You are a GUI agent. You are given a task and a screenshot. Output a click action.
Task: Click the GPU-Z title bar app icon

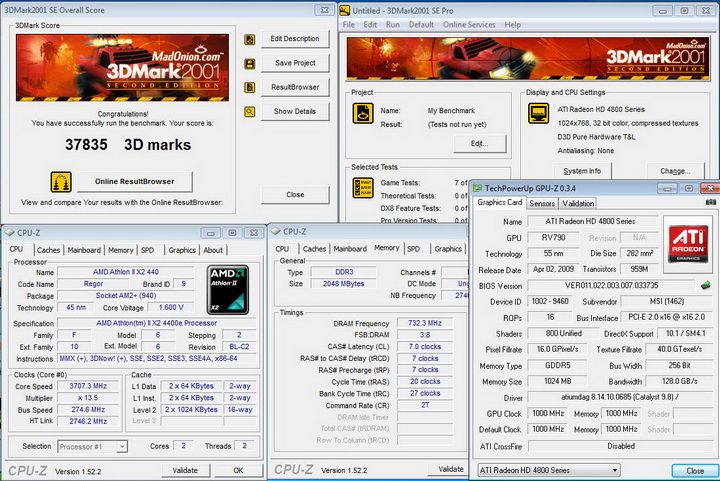pyautogui.click(x=478, y=188)
